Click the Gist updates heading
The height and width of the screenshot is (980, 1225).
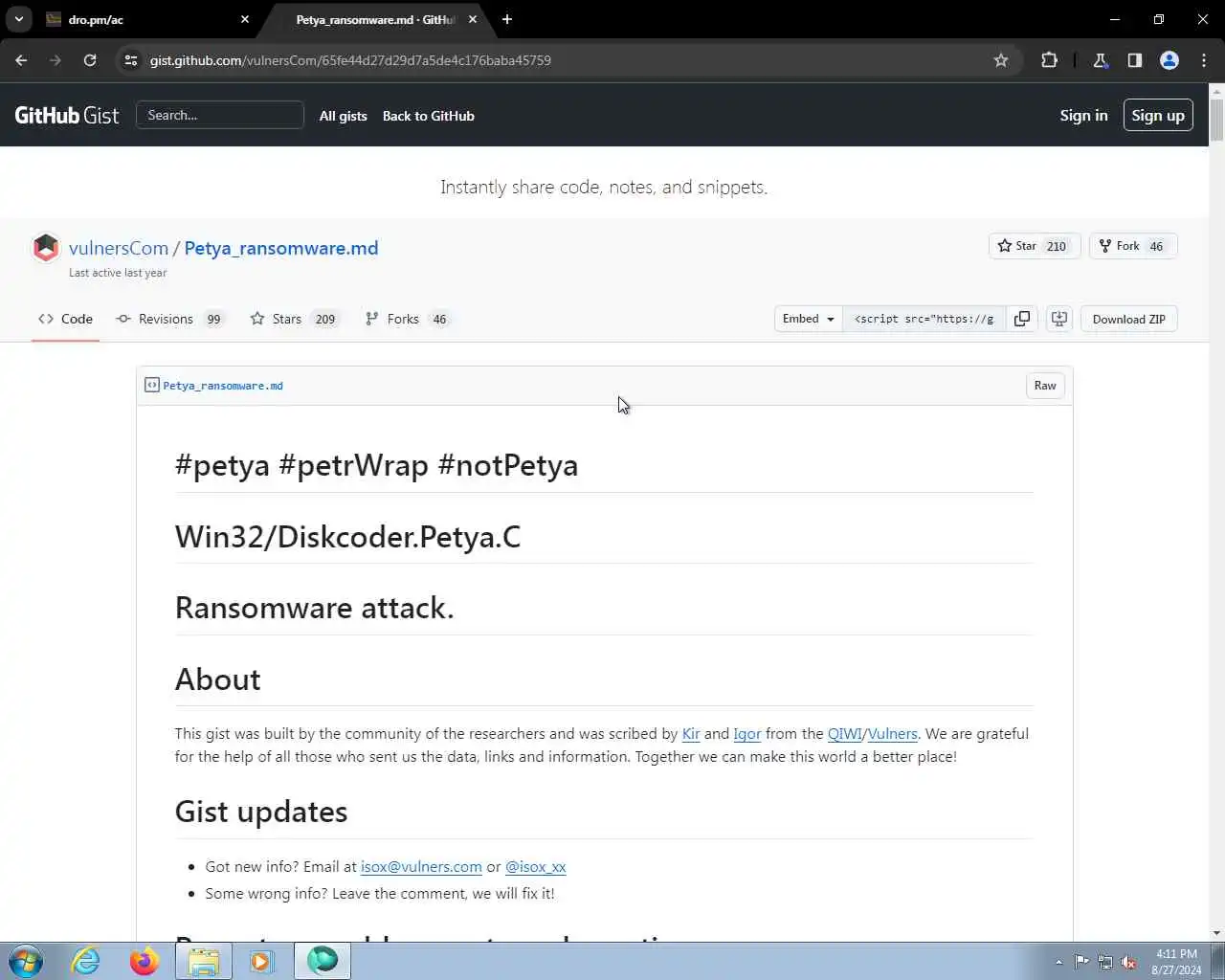point(261,812)
